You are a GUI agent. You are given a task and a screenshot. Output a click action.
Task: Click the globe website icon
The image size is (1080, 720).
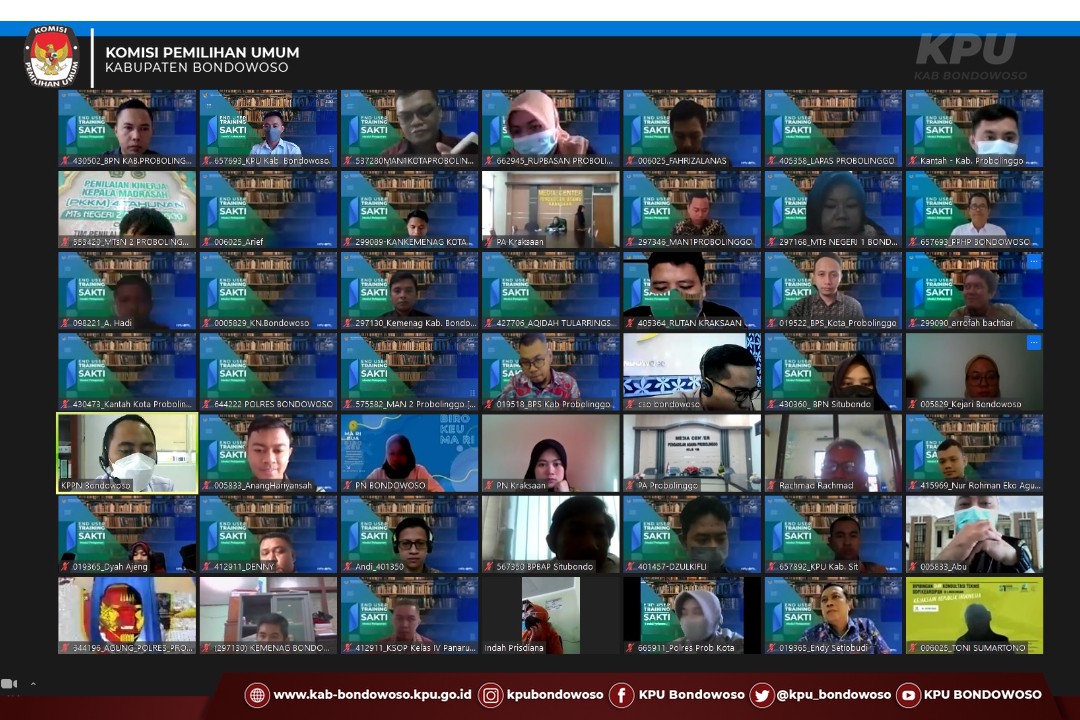257,695
